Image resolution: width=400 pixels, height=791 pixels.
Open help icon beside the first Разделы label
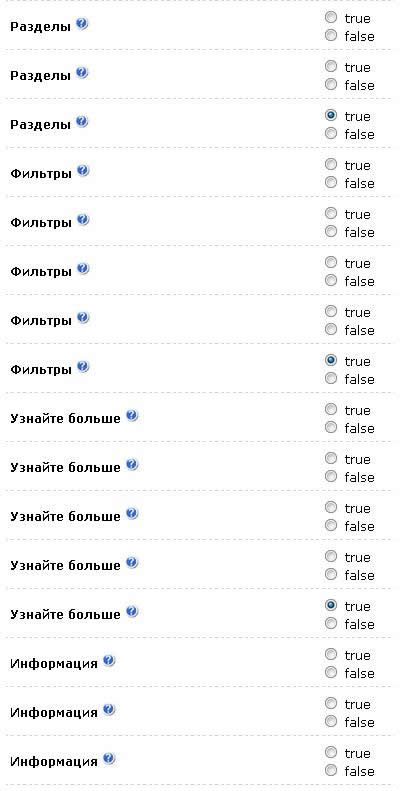coord(82,24)
